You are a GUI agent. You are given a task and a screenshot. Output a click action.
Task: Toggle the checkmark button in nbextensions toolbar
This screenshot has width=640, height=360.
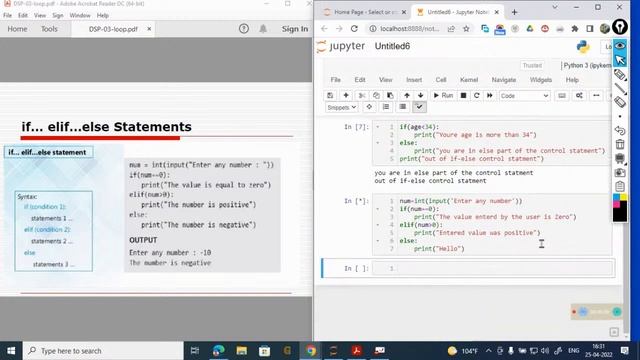pos(419,107)
